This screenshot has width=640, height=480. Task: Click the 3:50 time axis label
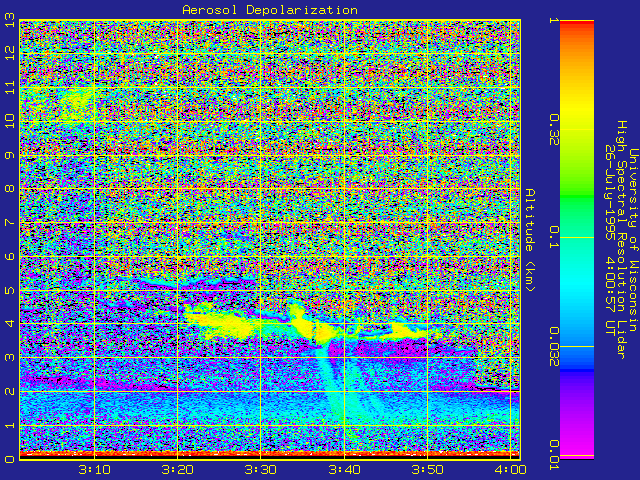[427, 470]
